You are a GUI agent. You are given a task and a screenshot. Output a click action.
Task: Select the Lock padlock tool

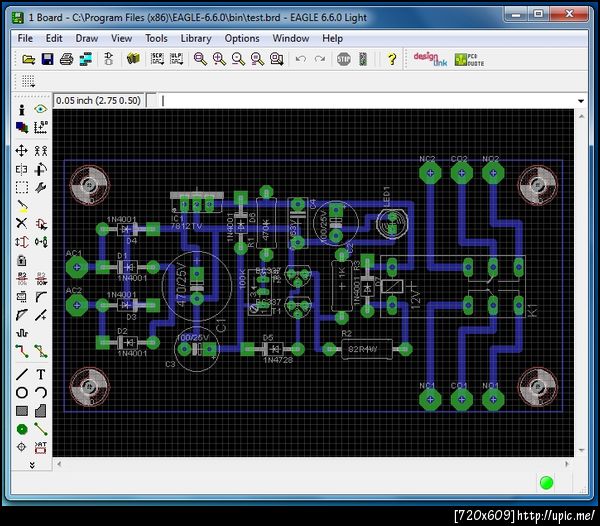(22, 260)
